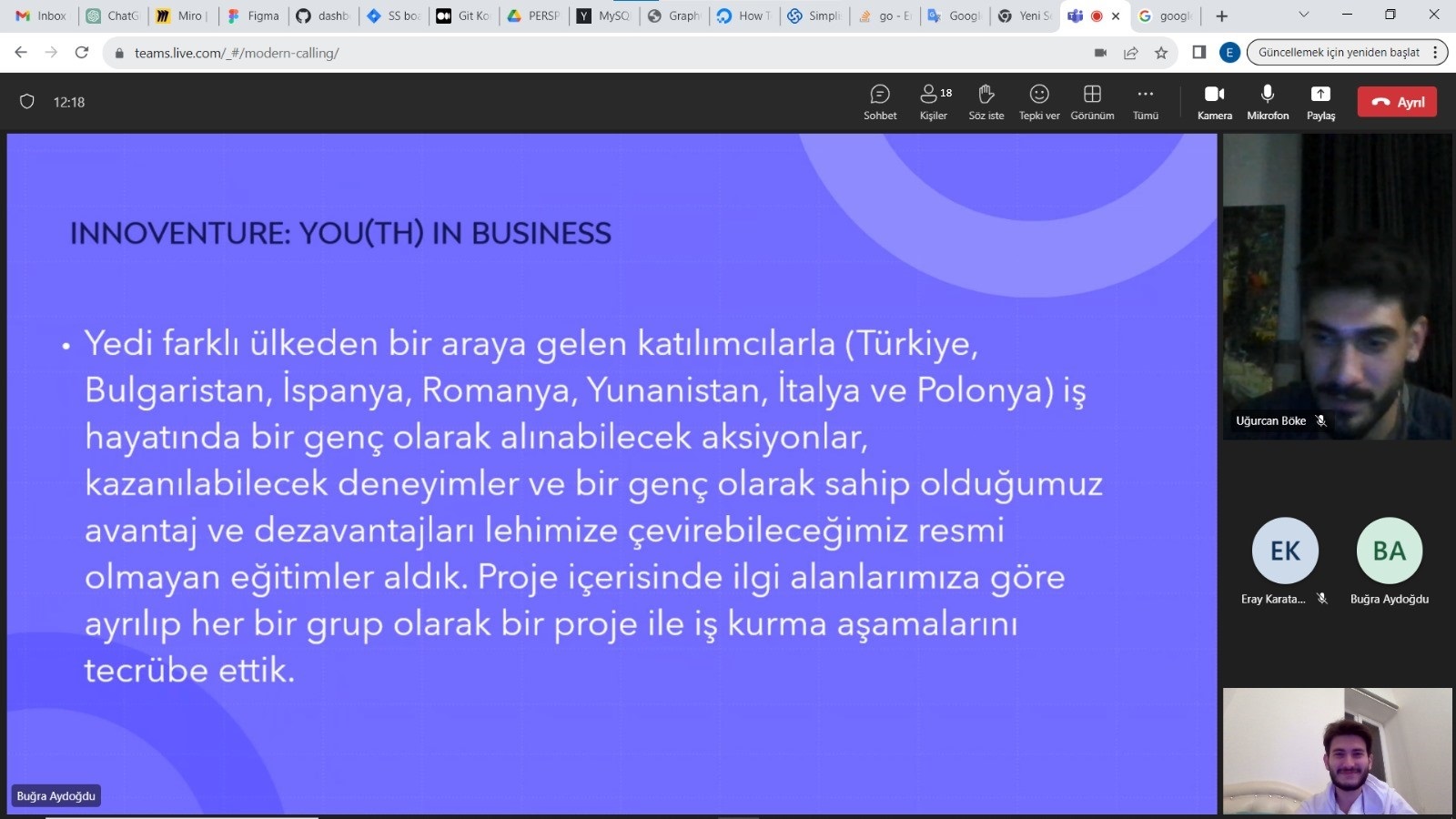Open a new browser tab

point(1222,15)
